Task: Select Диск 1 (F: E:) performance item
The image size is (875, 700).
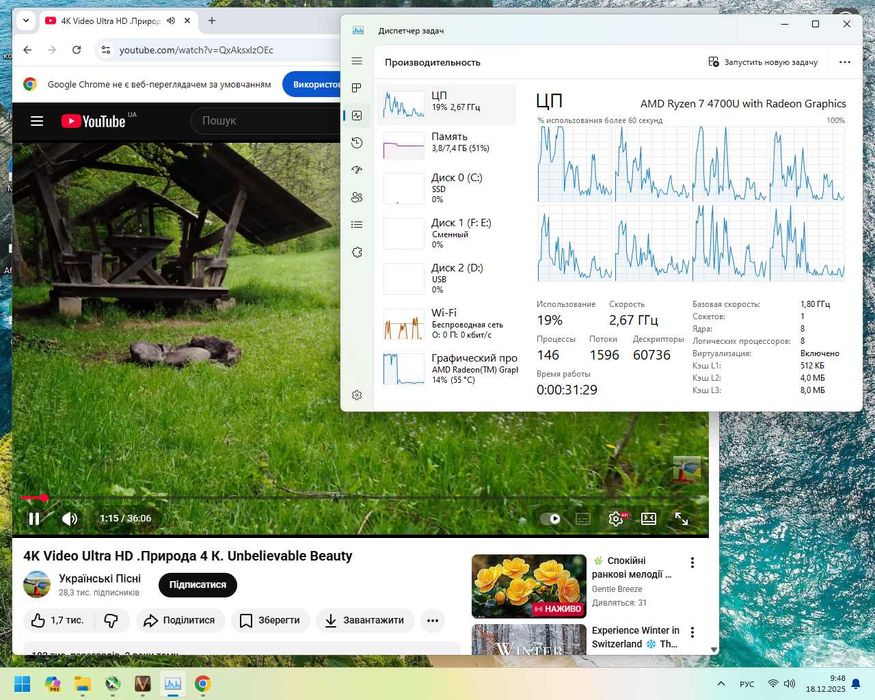Action: pyautogui.click(x=446, y=234)
